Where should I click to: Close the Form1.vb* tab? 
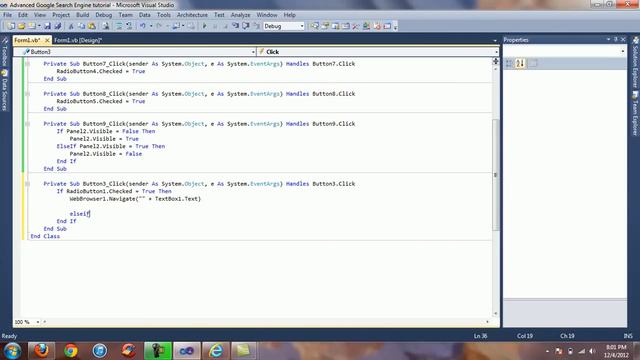(47, 40)
